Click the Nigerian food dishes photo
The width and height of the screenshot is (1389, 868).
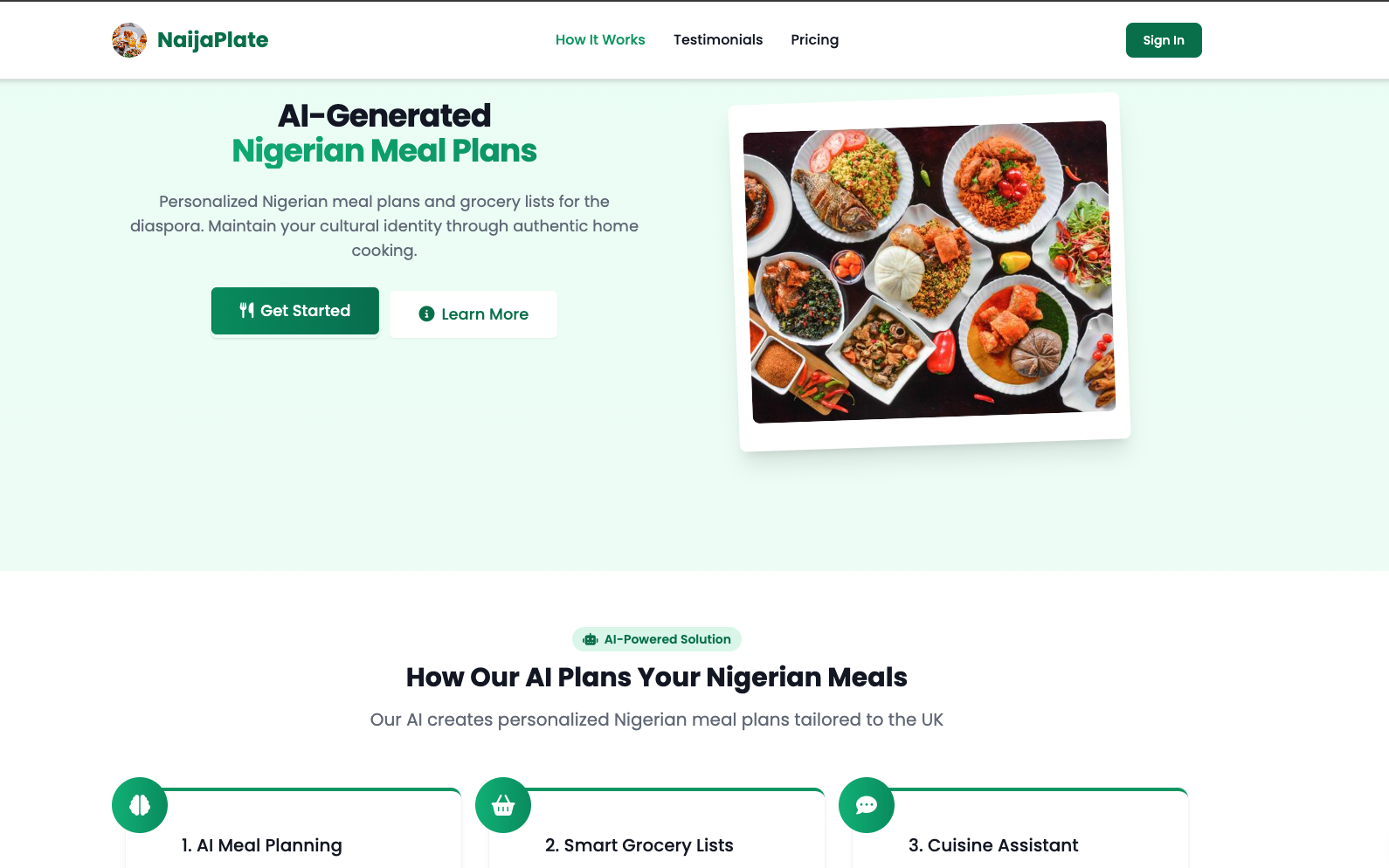pyautogui.click(x=929, y=272)
